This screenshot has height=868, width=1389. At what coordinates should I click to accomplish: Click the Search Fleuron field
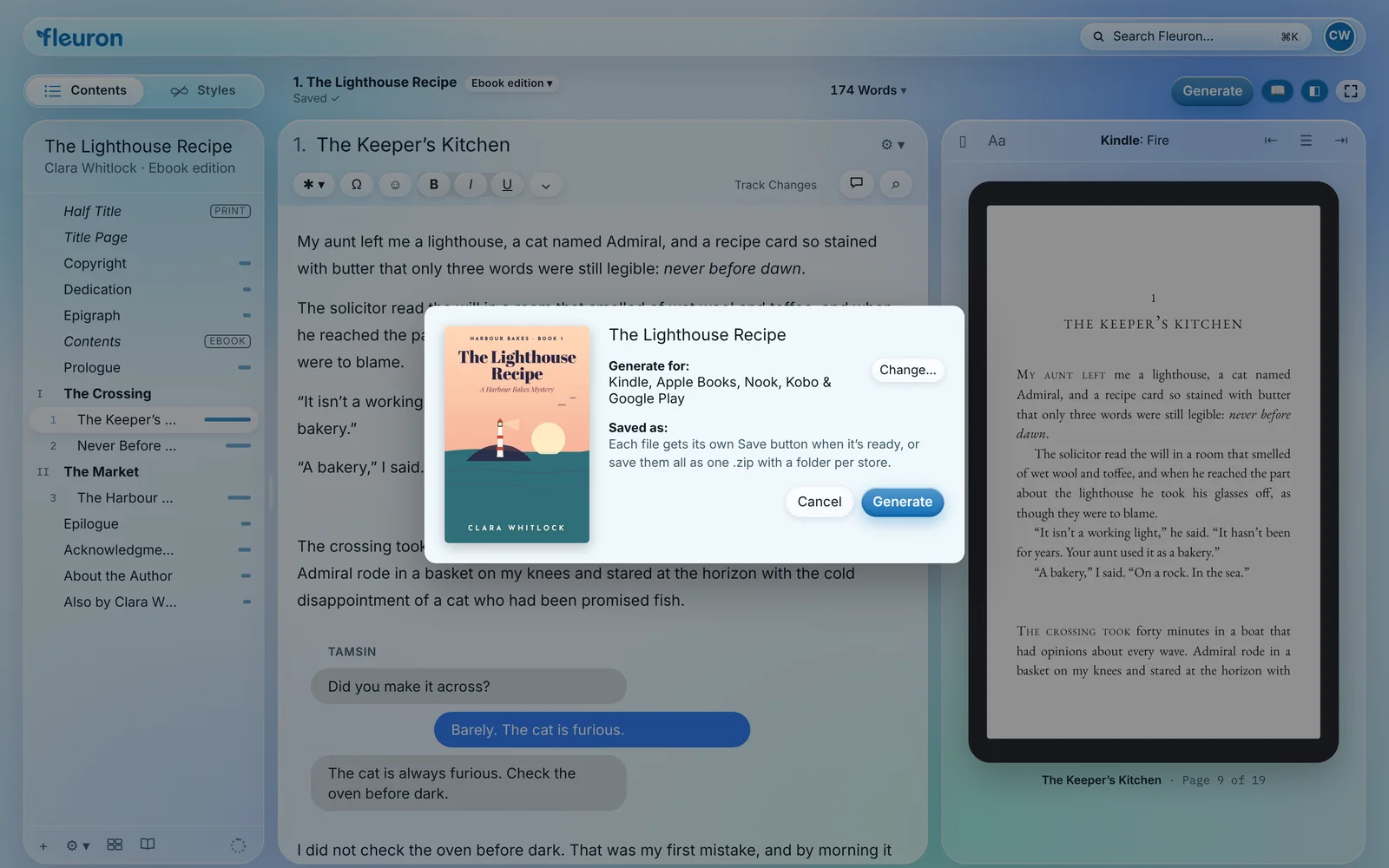point(1196,36)
